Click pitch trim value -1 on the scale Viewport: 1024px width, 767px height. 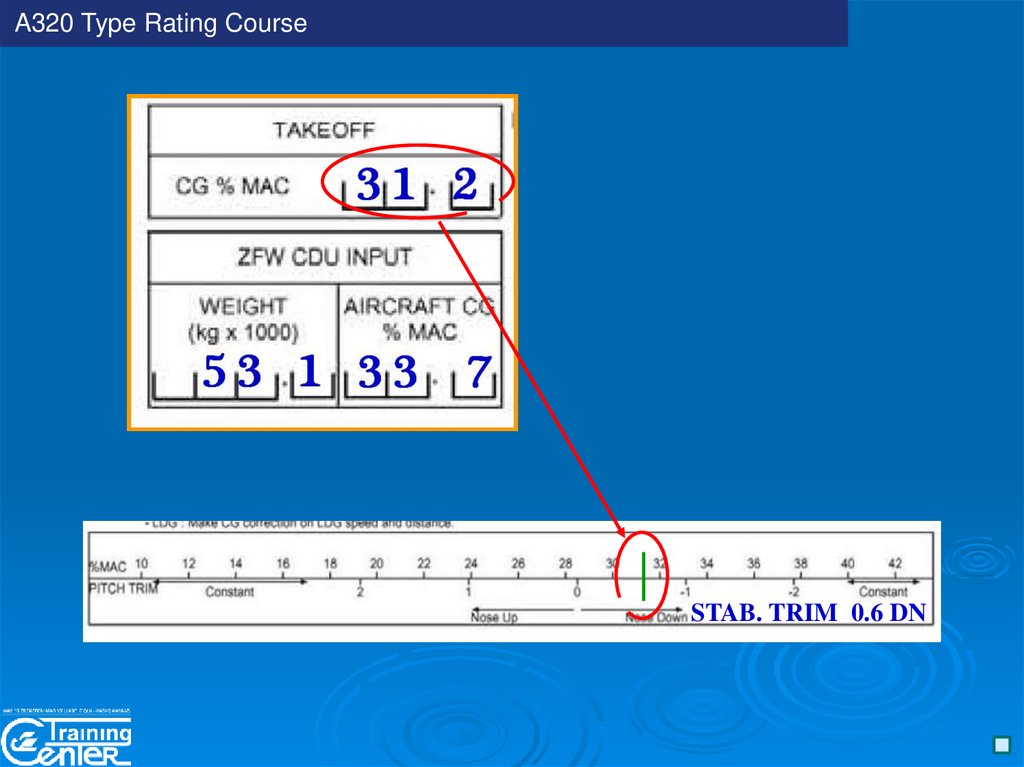(x=685, y=592)
